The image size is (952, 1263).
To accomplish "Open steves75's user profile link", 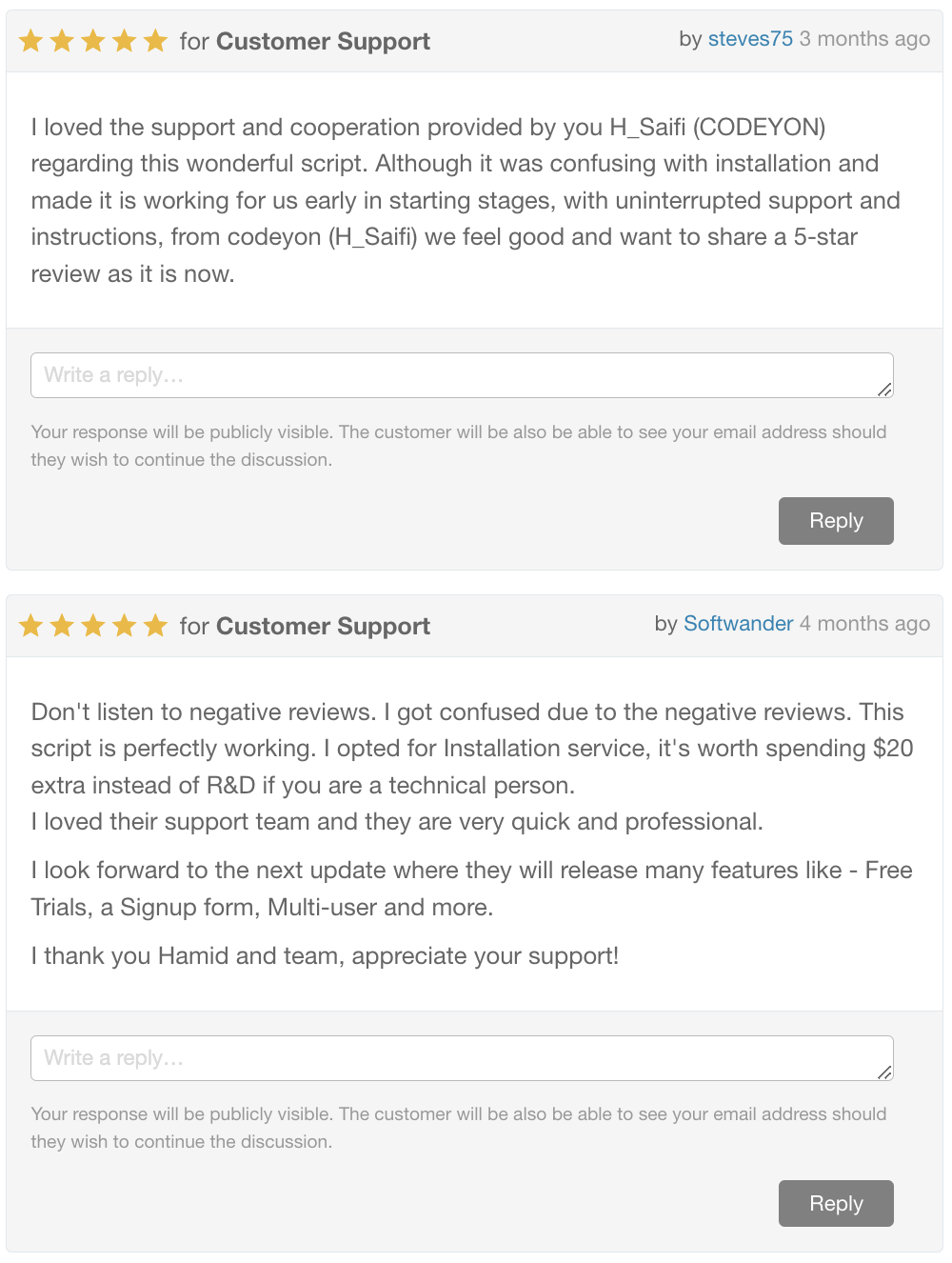I will [x=750, y=39].
